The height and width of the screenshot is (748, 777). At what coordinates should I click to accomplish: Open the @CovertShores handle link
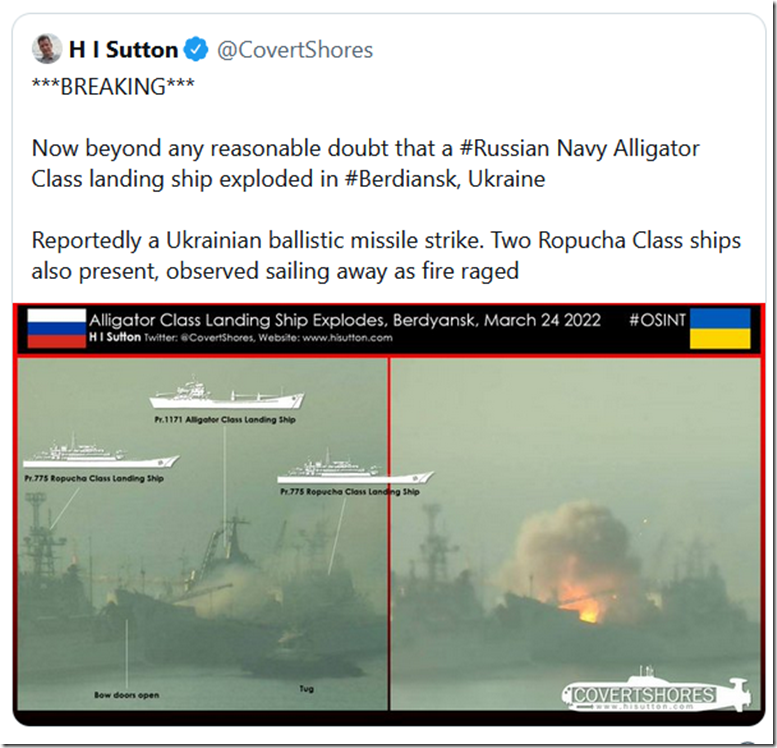click(295, 50)
